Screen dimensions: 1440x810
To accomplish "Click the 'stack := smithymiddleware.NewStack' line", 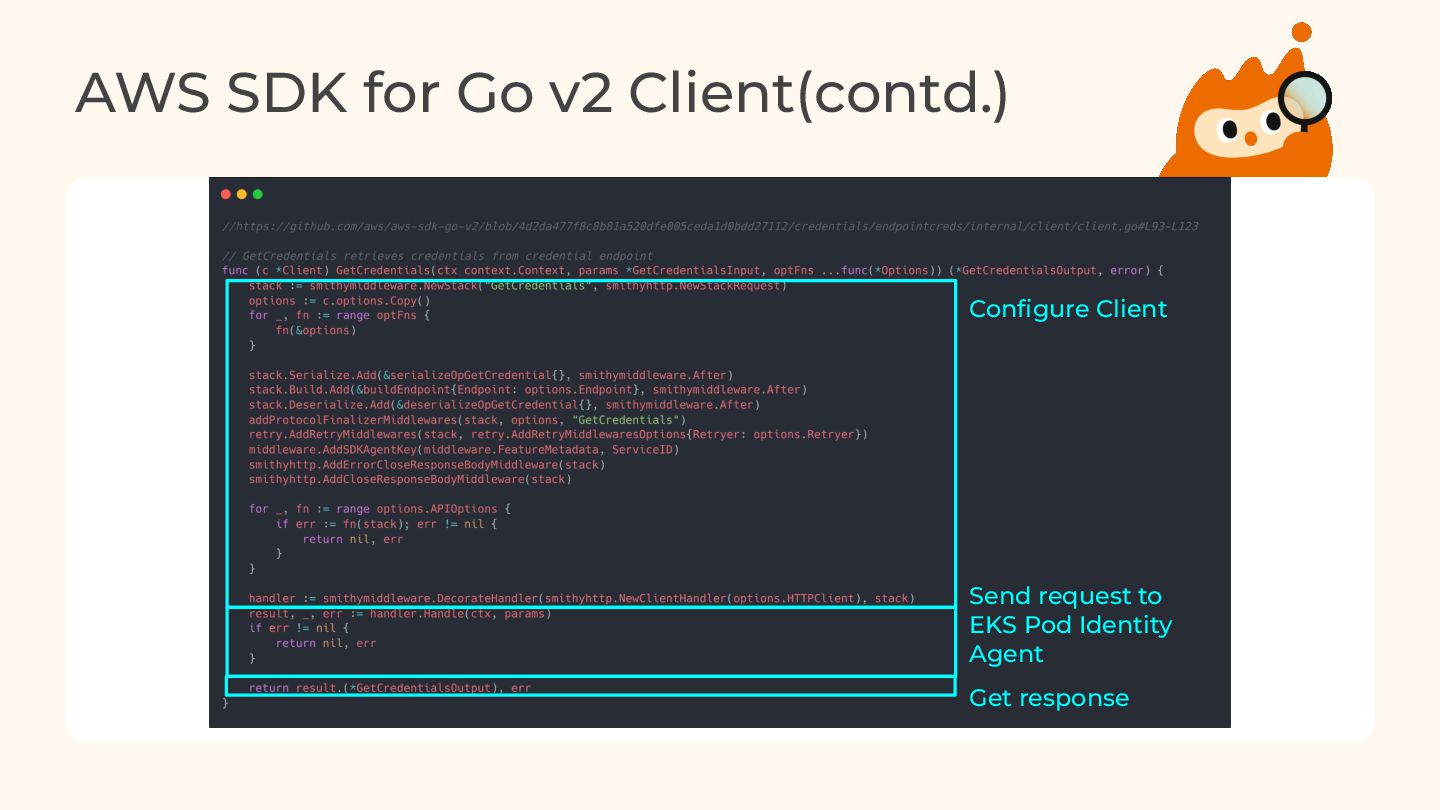I will pos(518,286).
